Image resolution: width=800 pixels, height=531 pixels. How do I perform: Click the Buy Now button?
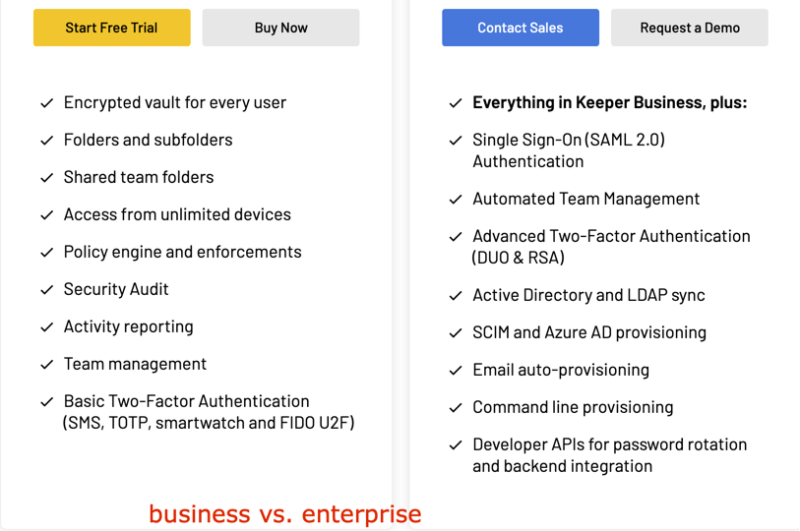coord(281,28)
